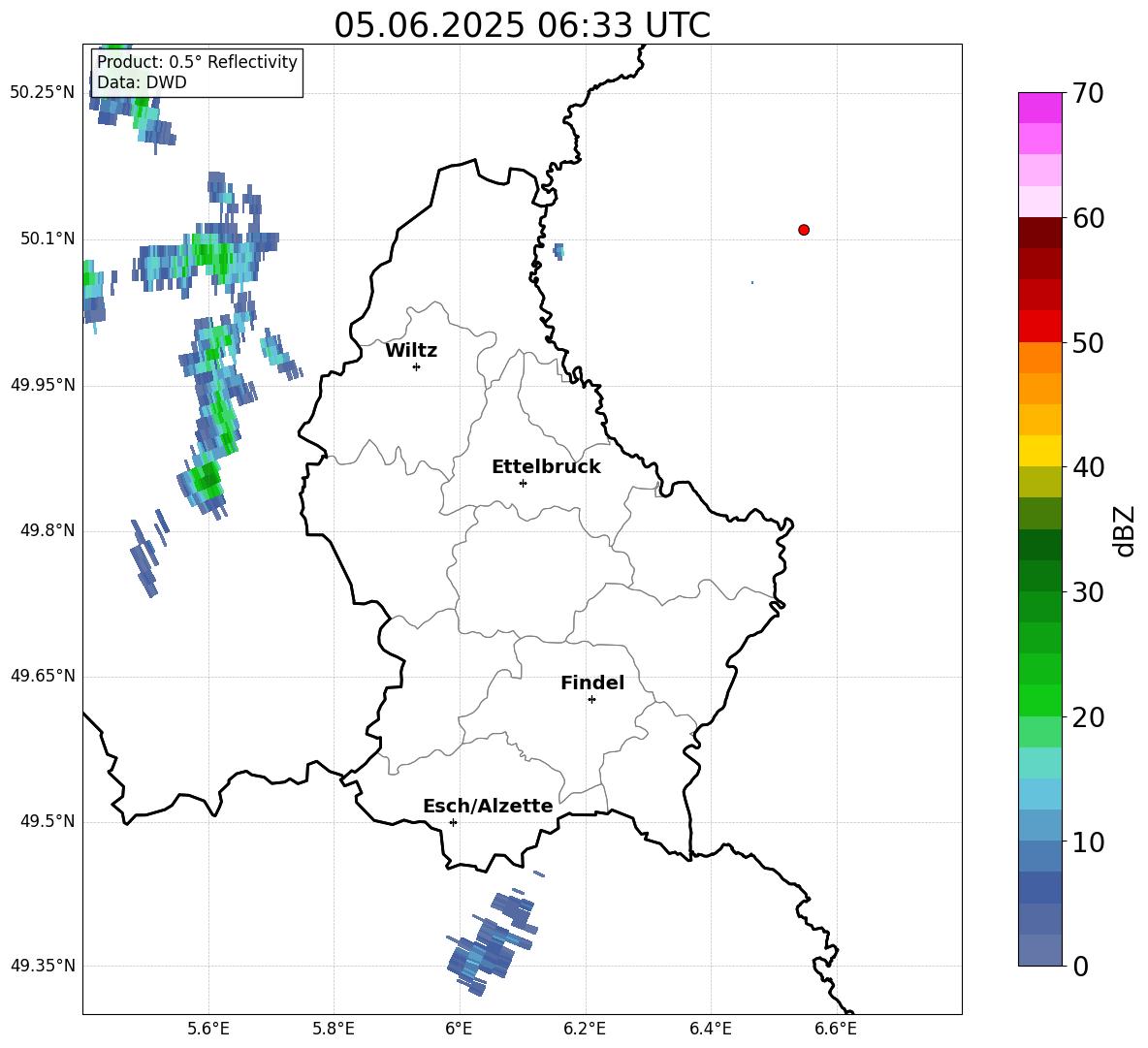
Task: Click the Findel station cross marker
Action: click(591, 700)
